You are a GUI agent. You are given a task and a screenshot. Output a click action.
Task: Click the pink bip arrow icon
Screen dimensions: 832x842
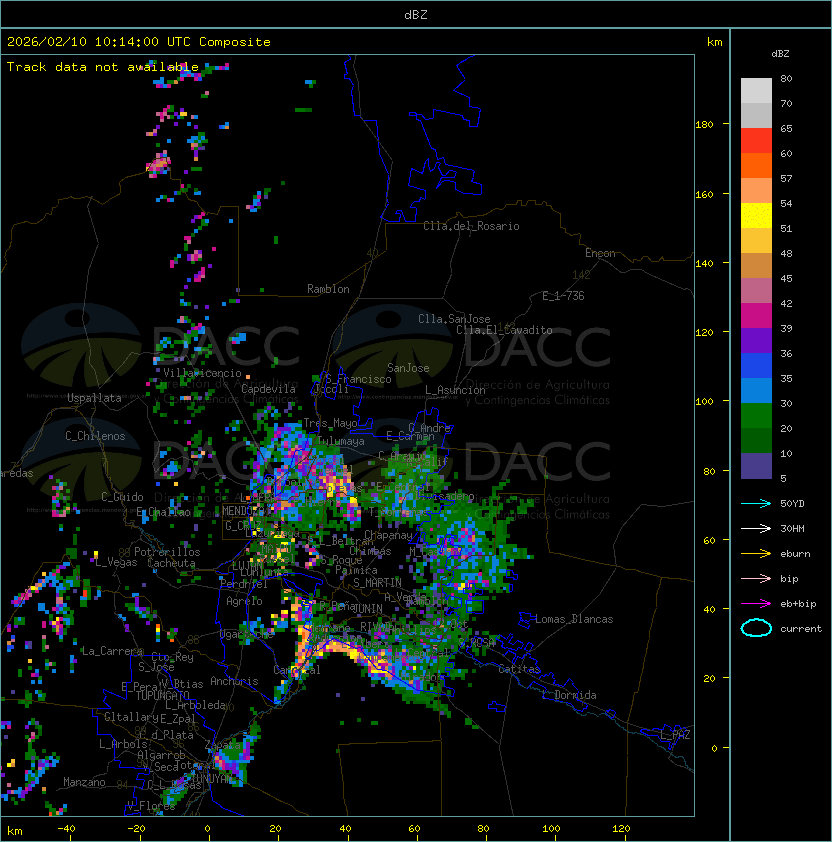756,578
